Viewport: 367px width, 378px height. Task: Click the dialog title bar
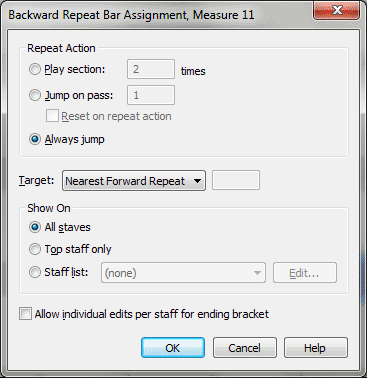click(x=157, y=15)
